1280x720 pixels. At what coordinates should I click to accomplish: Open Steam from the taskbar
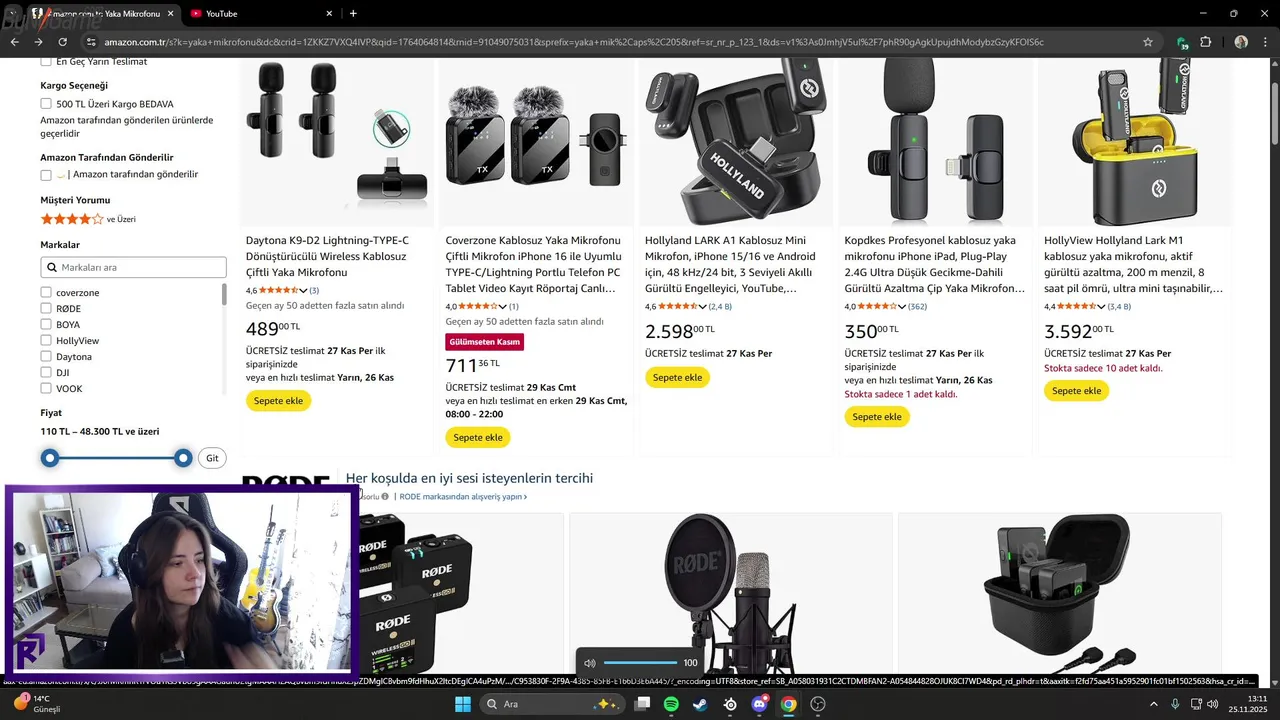click(700, 704)
